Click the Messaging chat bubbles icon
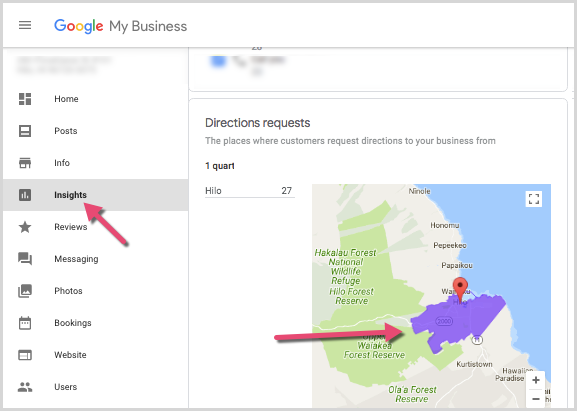This screenshot has height=411, width=577. 25,259
